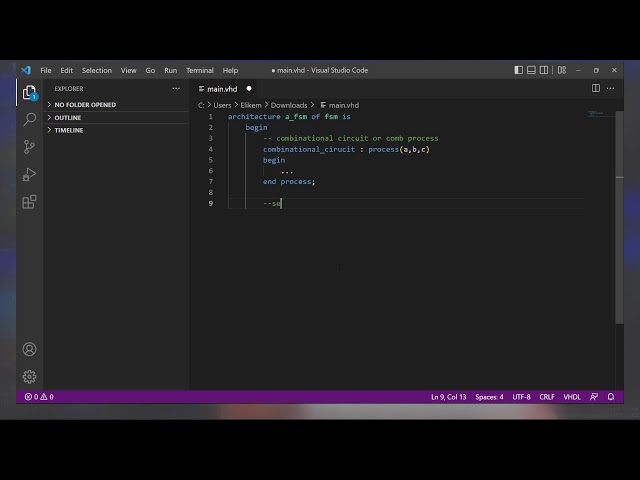Click the editor vertical scrollbar
Image resolution: width=640 pixels, height=480 pixels.
coord(620,218)
